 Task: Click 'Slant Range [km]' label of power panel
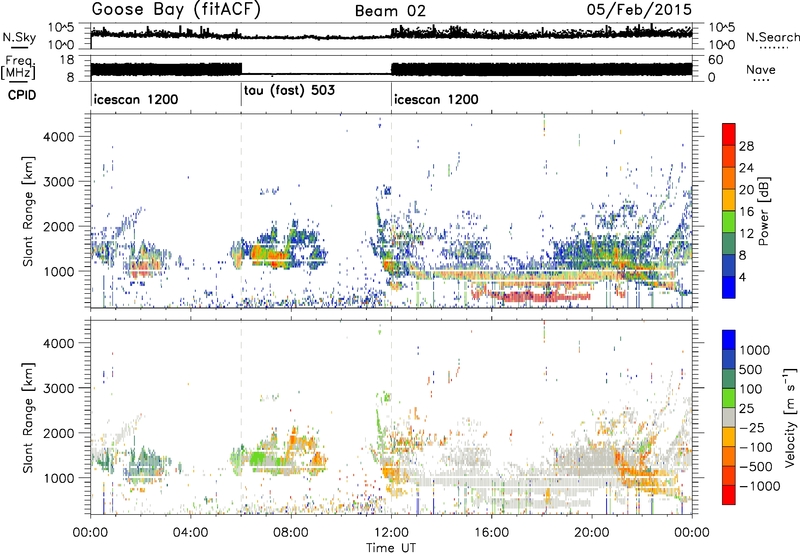point(28,211)
